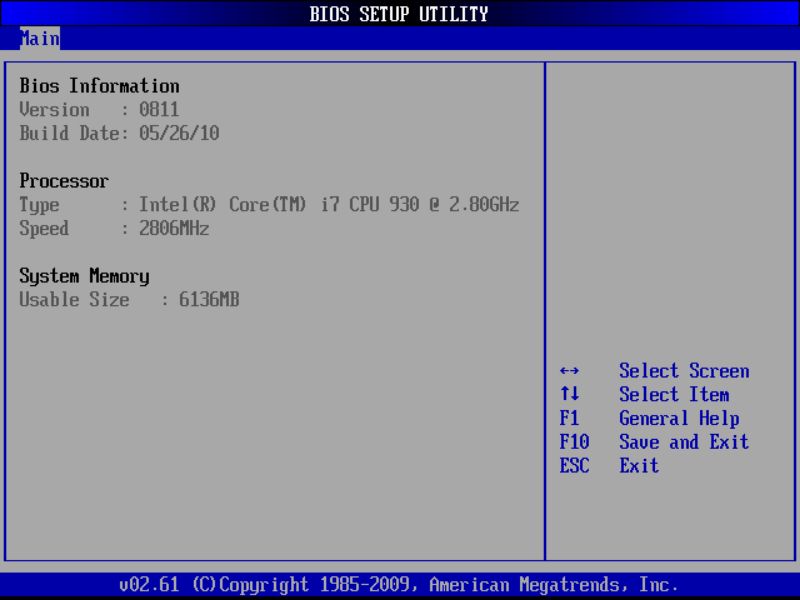Click the F1 General Help indicator
Image resolution: width=800 pixels, height=600 pixels.
click(572, 418)
